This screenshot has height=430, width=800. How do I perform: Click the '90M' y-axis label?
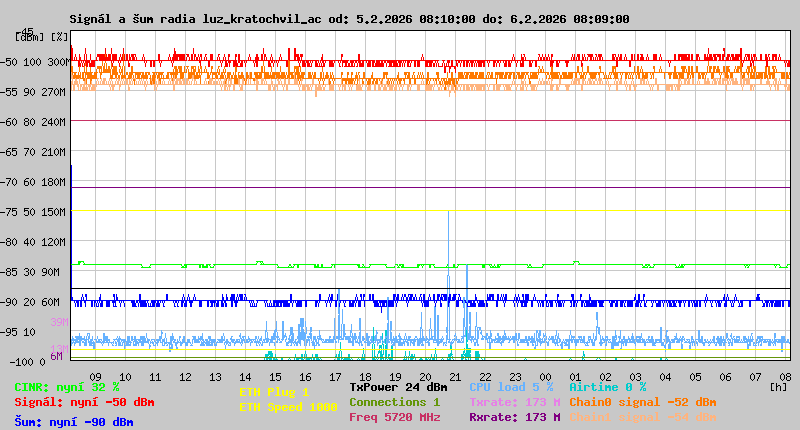click(51, 272)
